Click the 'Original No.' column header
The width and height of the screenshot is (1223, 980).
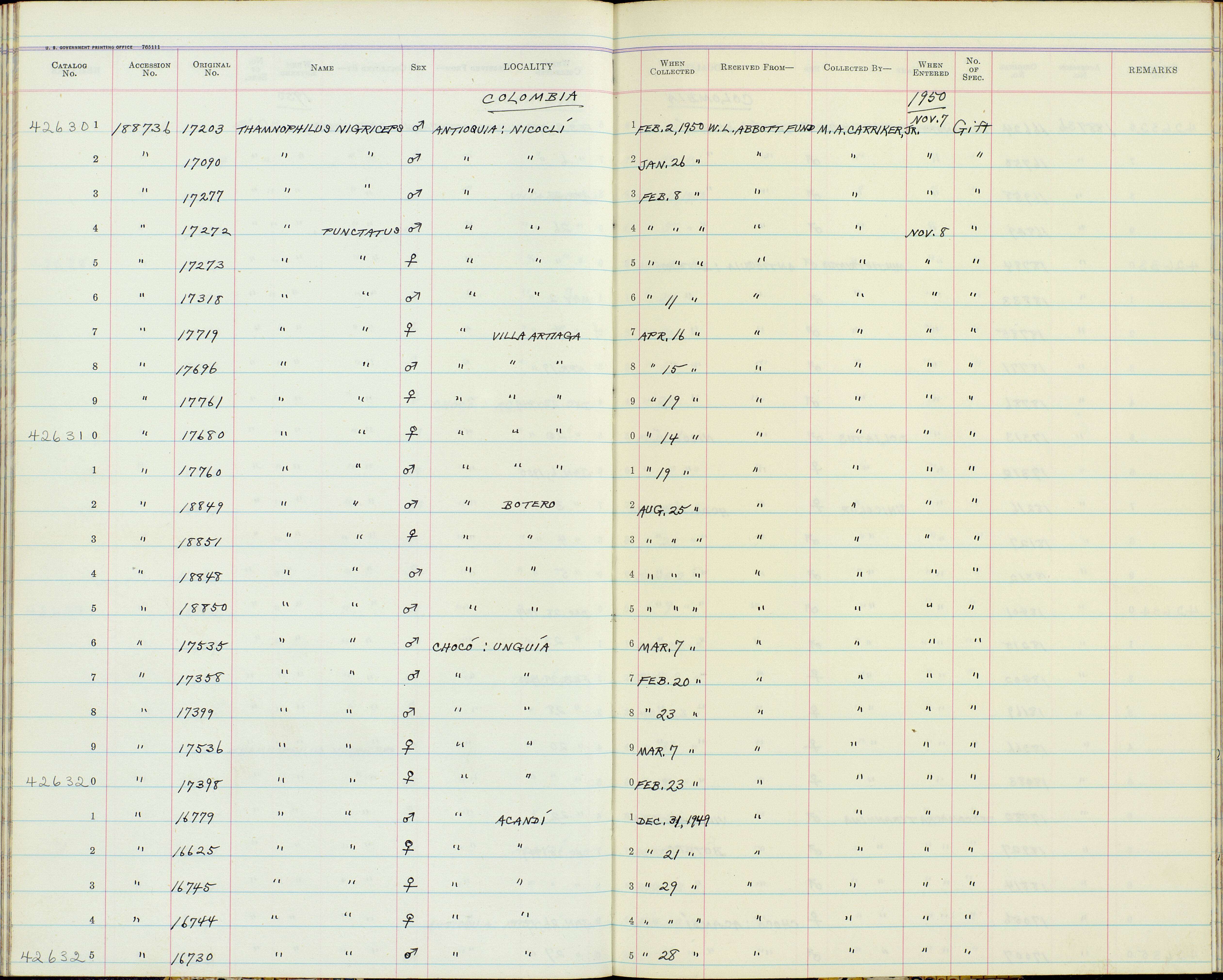(211, 69)
